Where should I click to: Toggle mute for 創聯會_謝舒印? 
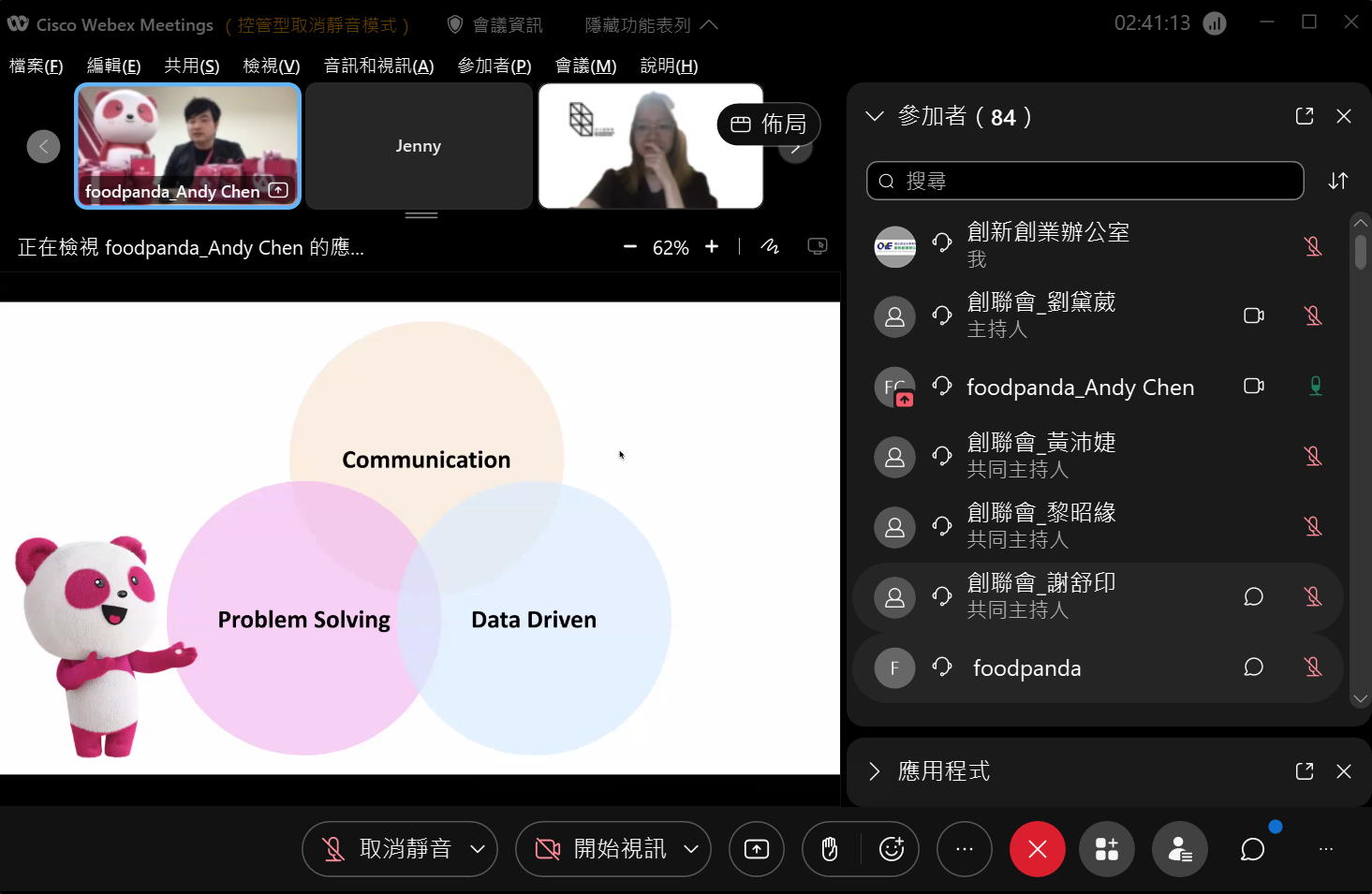(x=1314, y=596)
